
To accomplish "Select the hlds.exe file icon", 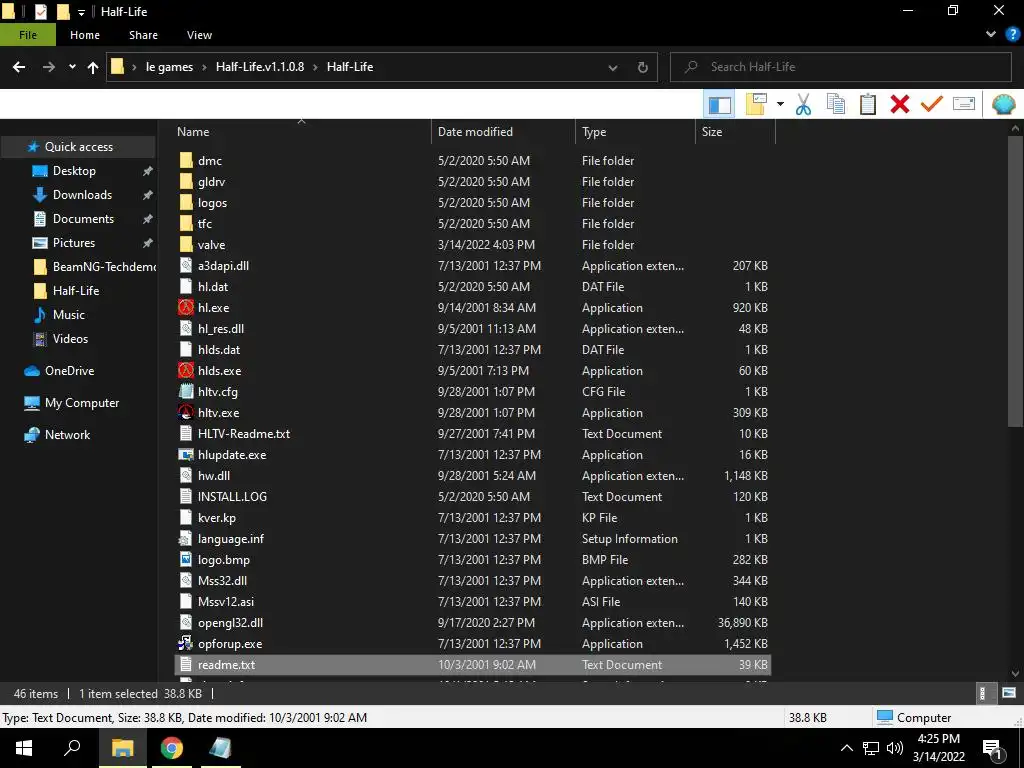I will [186, 371].
